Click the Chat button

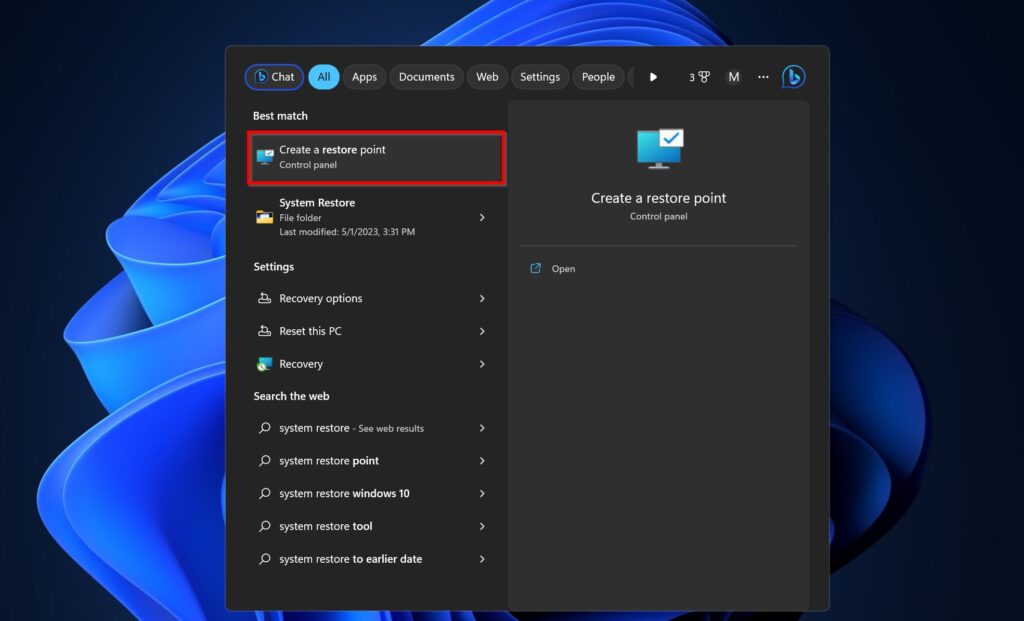tap(273, 77)
